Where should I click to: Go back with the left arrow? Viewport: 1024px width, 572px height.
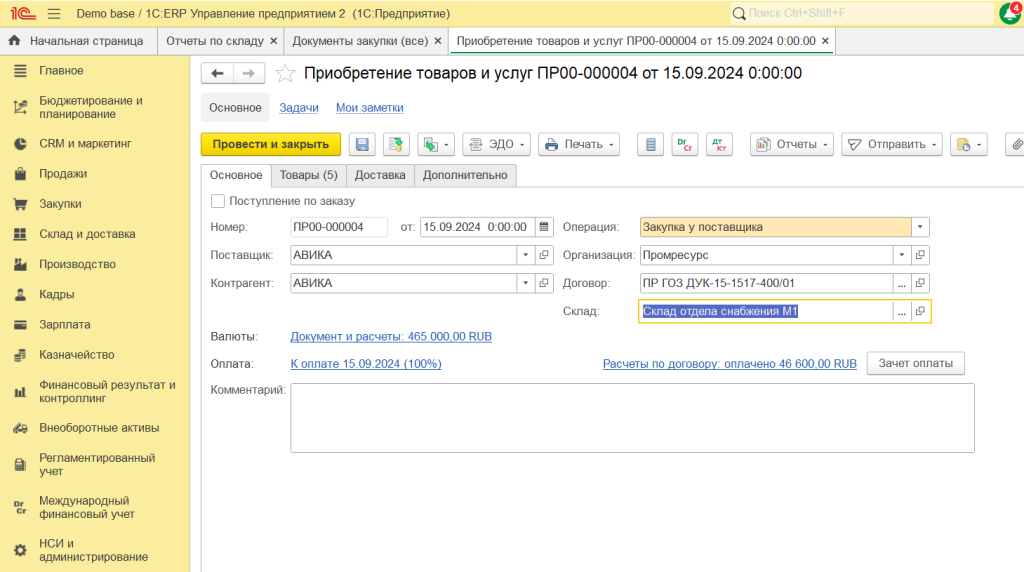click(x=217, y=73)
